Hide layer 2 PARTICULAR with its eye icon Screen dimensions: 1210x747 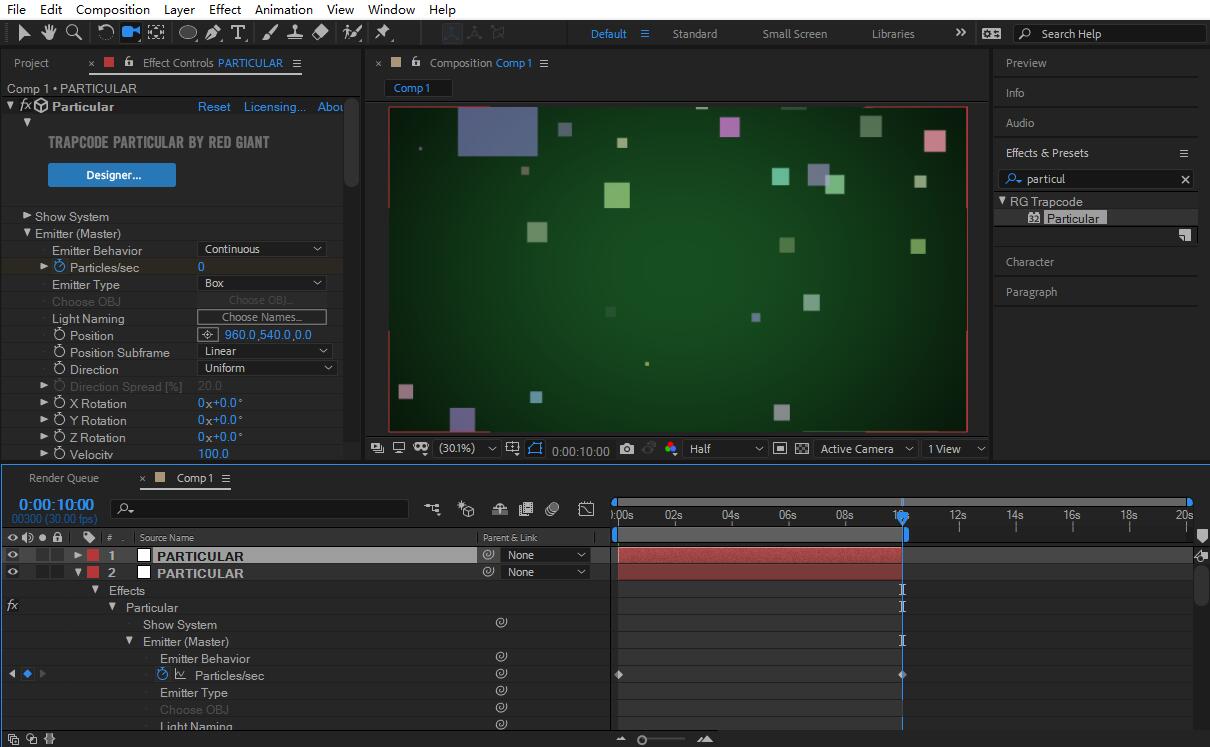(12, 572)
